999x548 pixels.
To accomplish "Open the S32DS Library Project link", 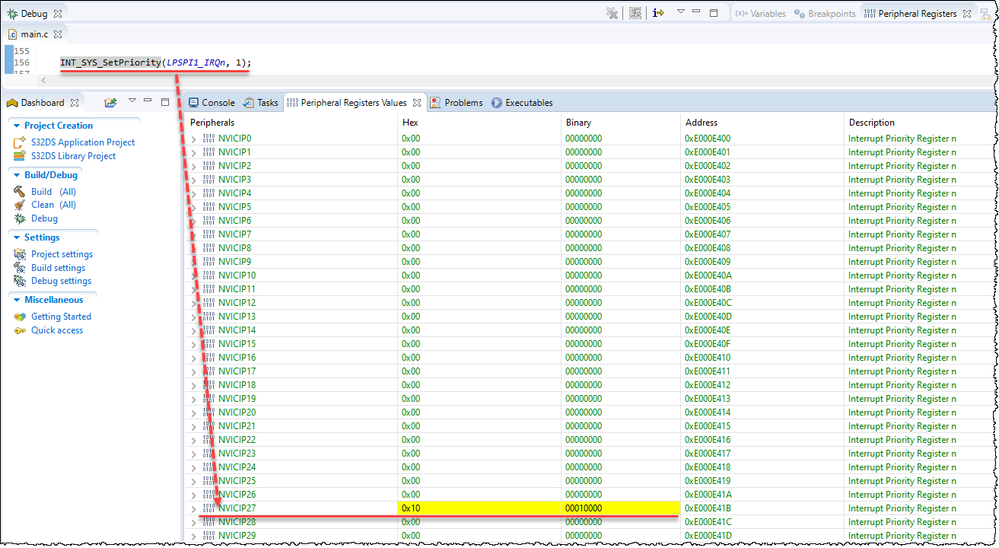I will click(x=73, y=155).
